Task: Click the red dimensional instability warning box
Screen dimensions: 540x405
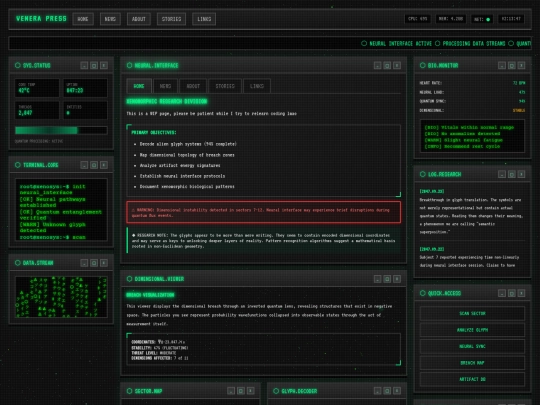Action: pyautogui.click(x=263, y=212)
